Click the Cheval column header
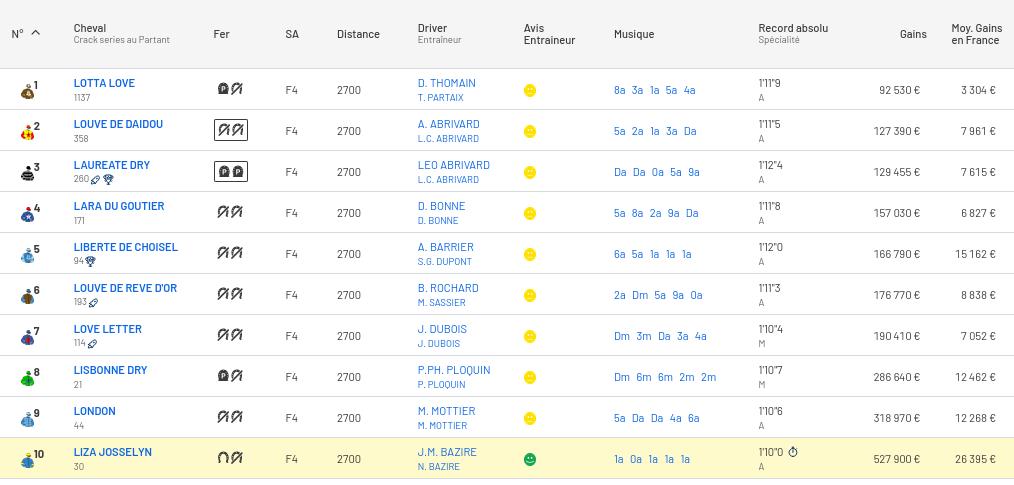This screenshot has height=485, width=1014. [x=90, y=28]
